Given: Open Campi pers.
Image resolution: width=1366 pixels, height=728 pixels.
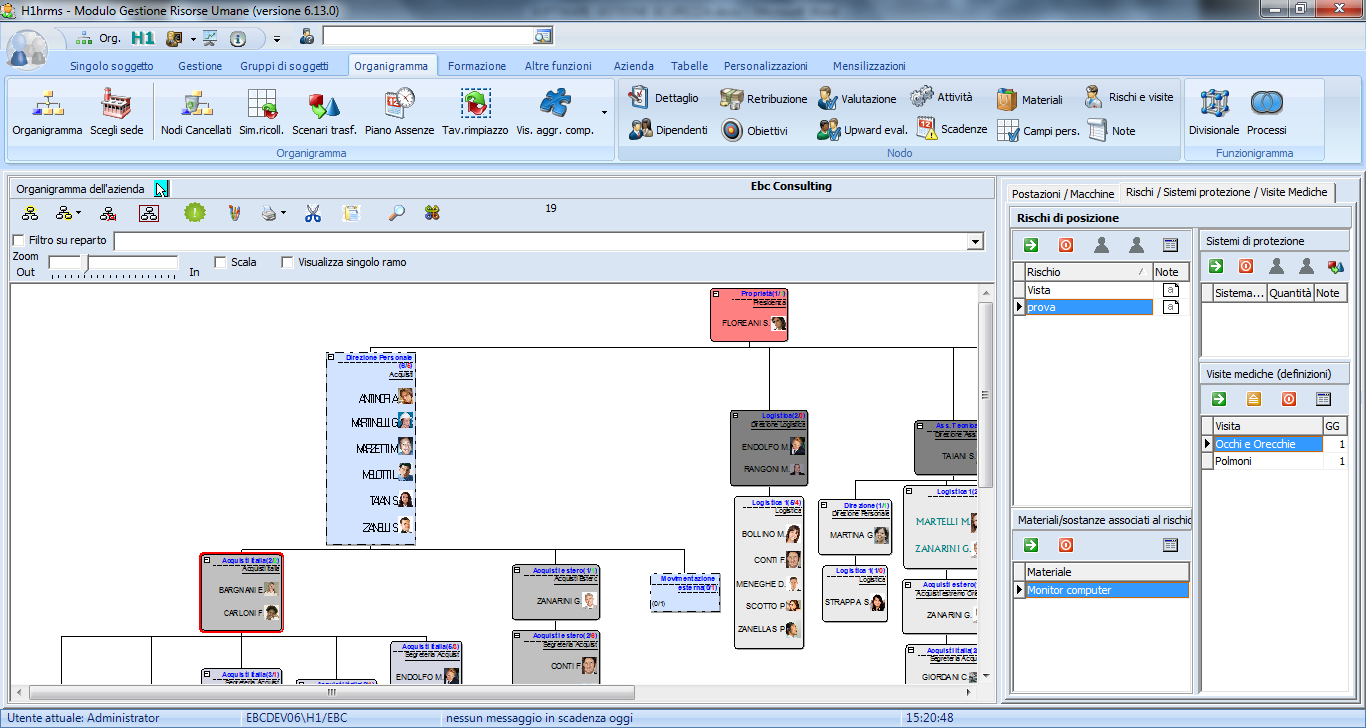Looking at the screenshot, I should click(x=1038, y=130).
